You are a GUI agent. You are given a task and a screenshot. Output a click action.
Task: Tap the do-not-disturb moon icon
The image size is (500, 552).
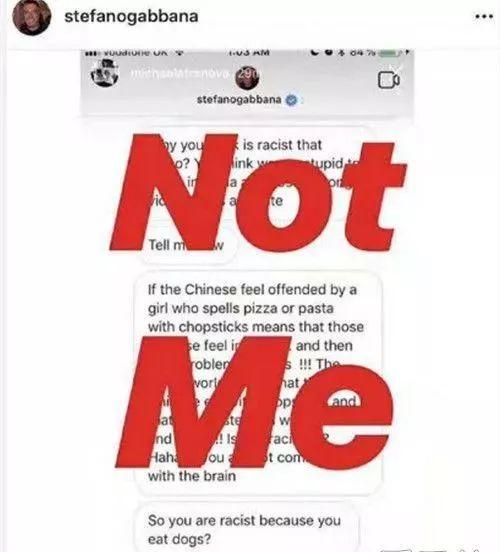[315, 52]
